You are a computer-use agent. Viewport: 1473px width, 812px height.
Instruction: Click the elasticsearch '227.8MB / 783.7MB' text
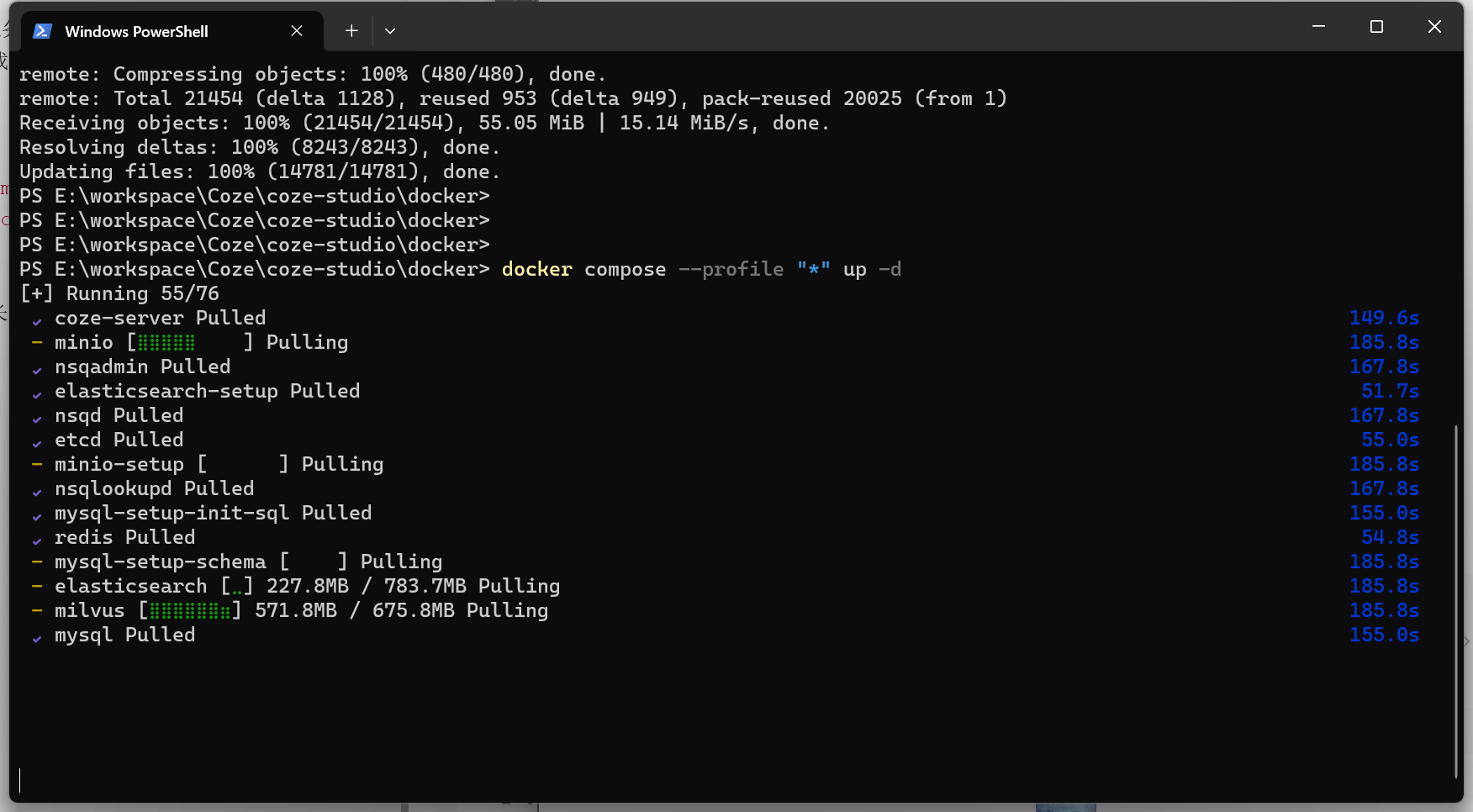(x=366, y=587)
